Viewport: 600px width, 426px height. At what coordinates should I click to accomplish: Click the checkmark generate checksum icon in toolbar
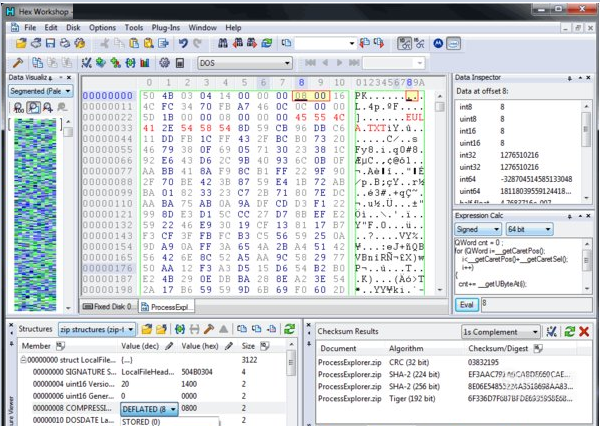click(x=86, y=63)
